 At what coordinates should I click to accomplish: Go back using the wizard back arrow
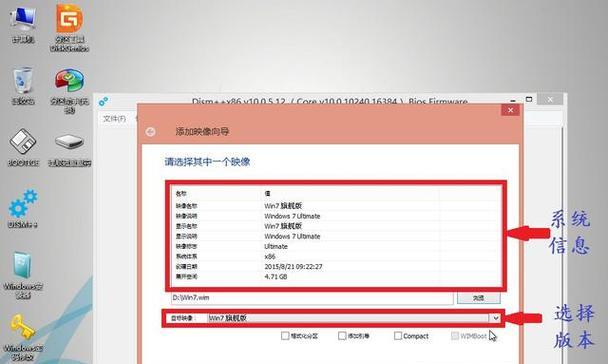point(151,132)
